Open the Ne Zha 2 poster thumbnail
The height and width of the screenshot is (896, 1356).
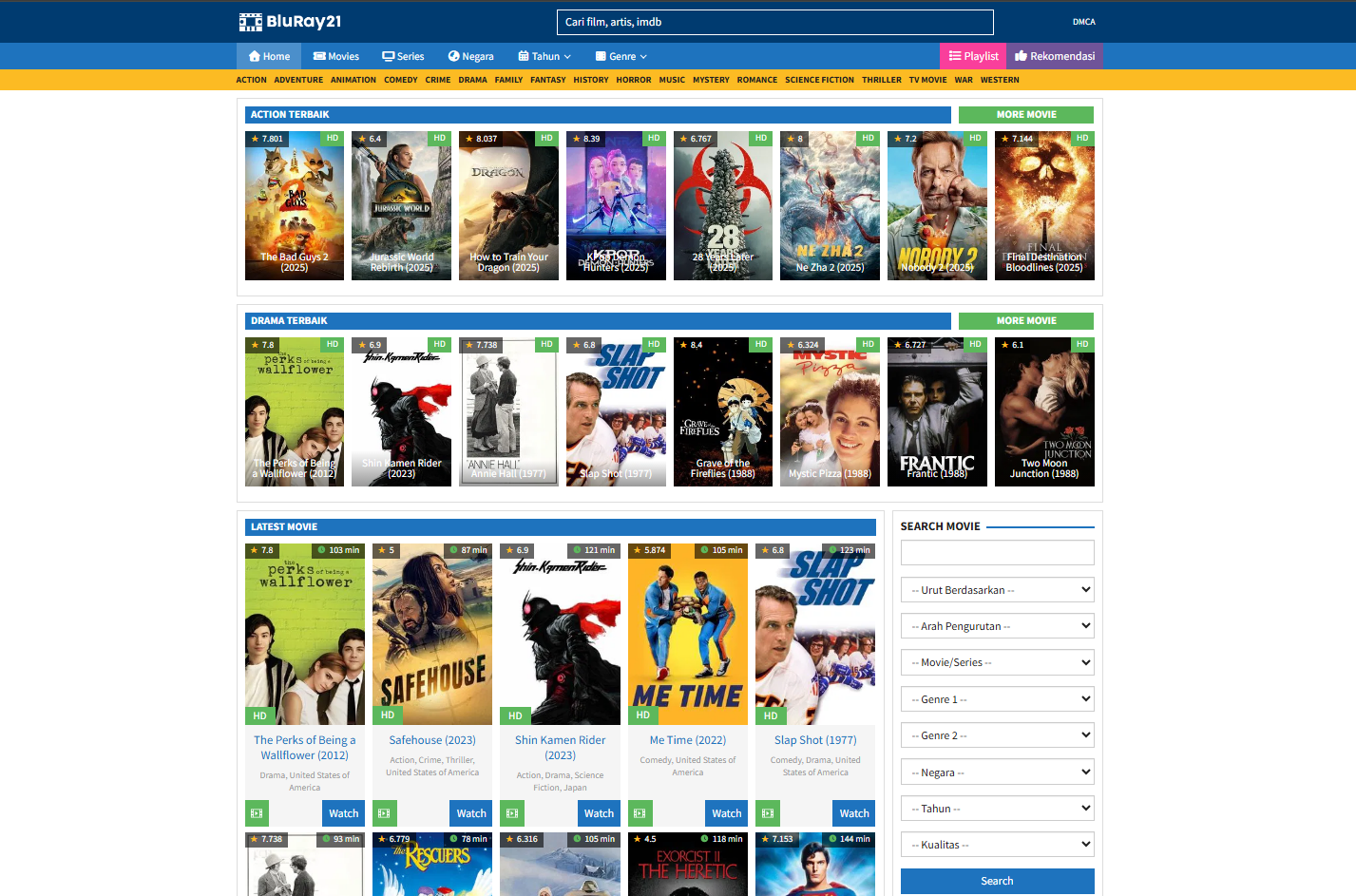[x=830, y=205]
